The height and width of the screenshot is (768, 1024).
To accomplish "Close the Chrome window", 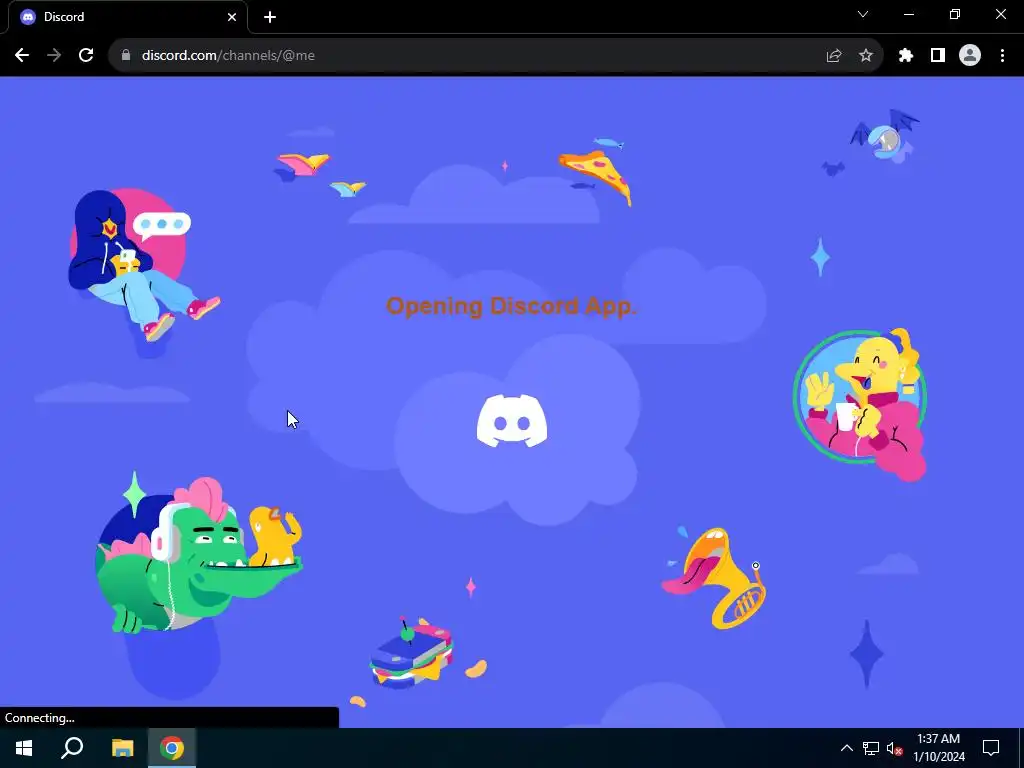I will pyautogui.click(x=1000, y=14).
